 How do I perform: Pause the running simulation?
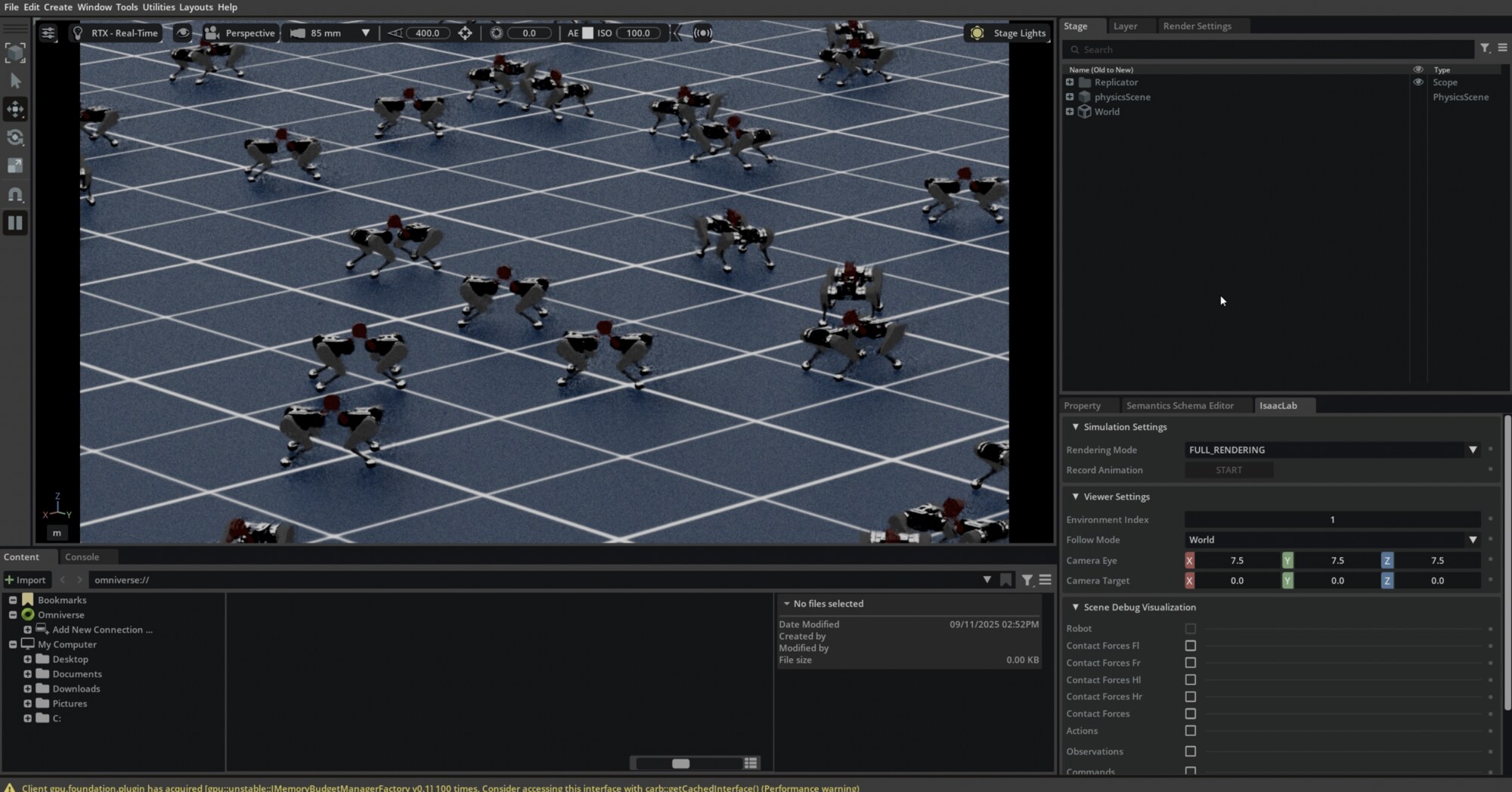[15, 223]
